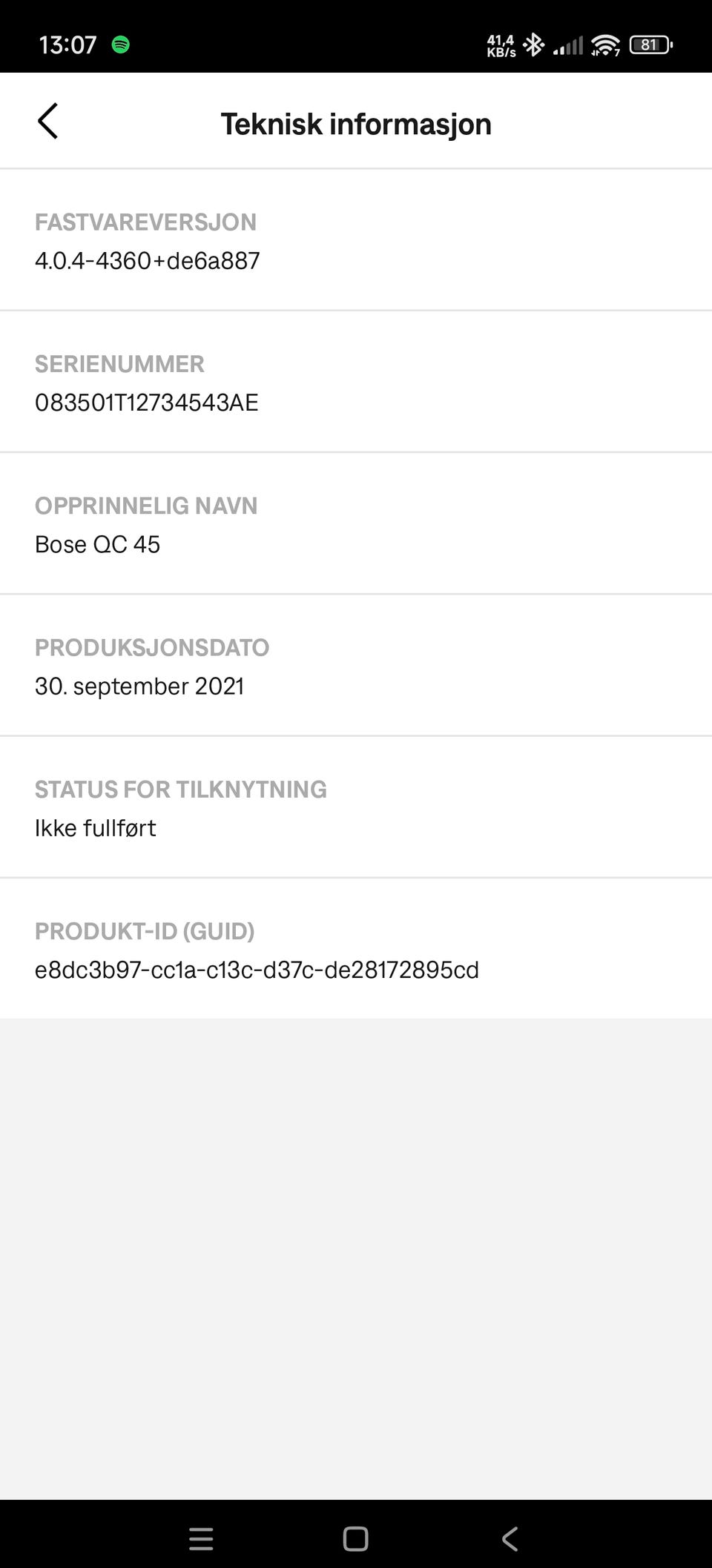Tap the STATUS FOR TILKNYTNING label
The width and height of the screenshot is (712, 1568).
pyautogui.click(x=181, y=789)
